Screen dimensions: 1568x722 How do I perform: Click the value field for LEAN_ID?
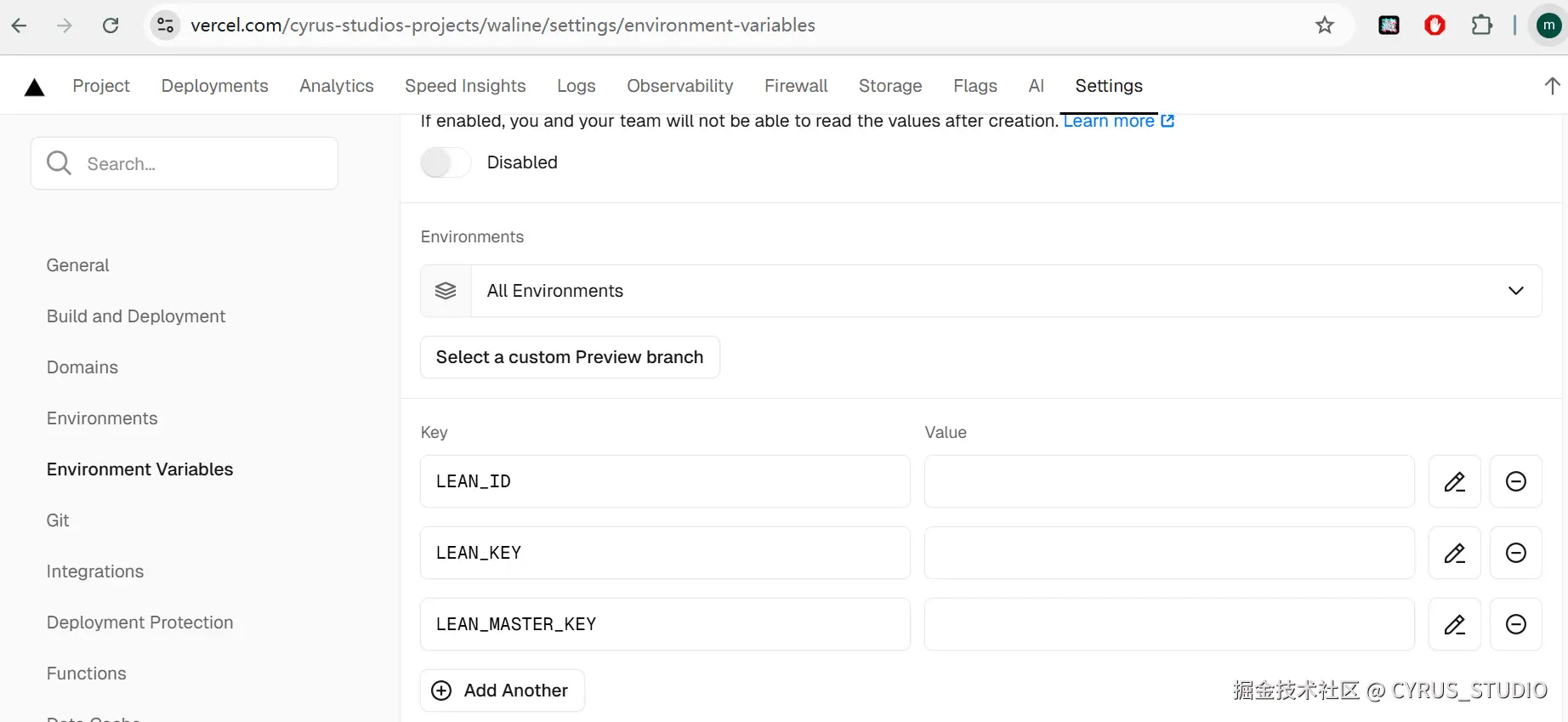click(1169, 481)
